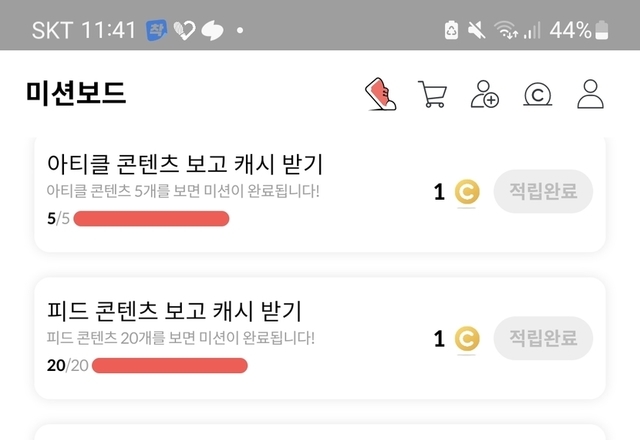
Task: Open the step counter sneaker icon
Action: tap(380, 94)
